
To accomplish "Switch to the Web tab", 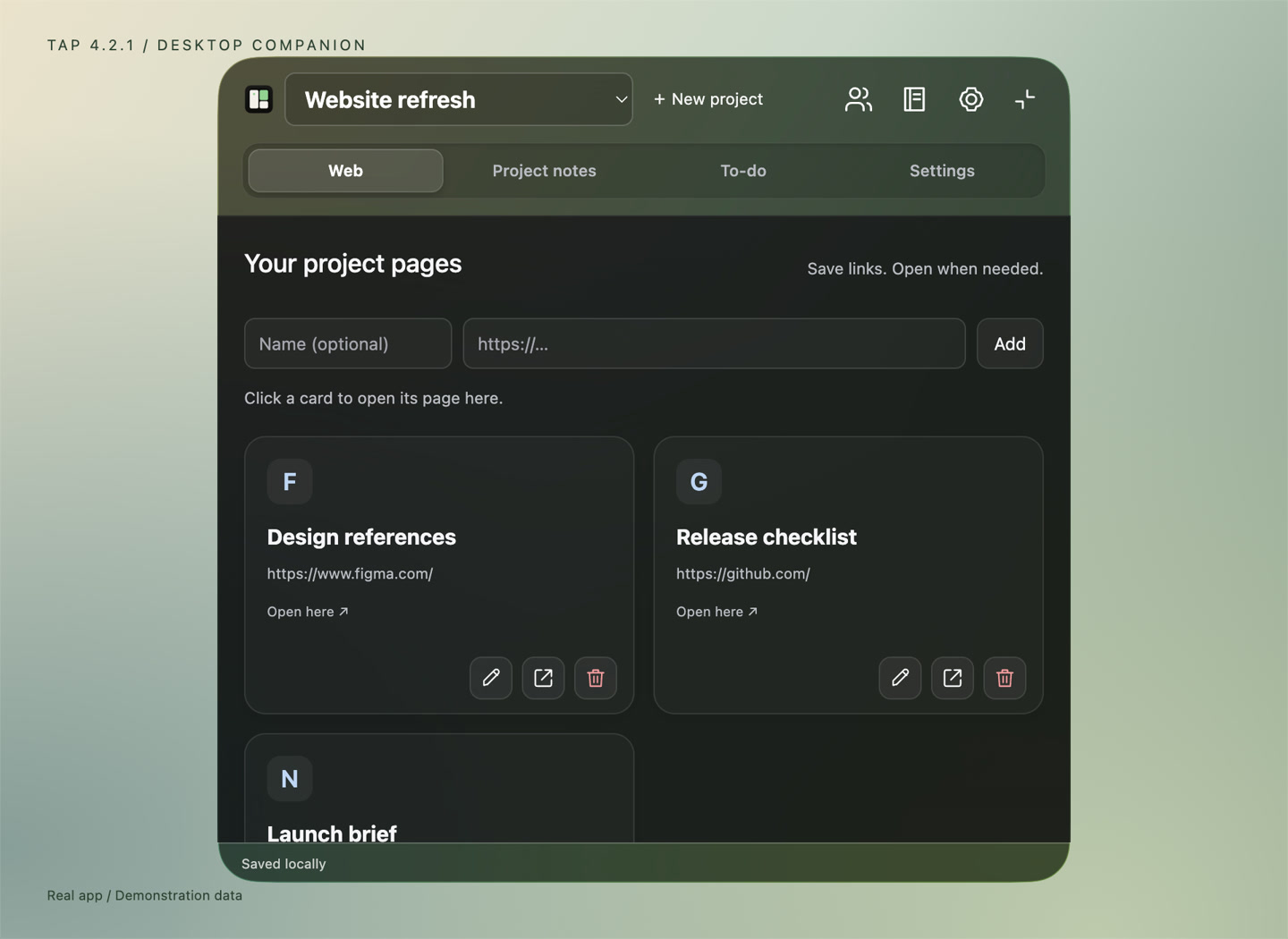I will 345,171.
